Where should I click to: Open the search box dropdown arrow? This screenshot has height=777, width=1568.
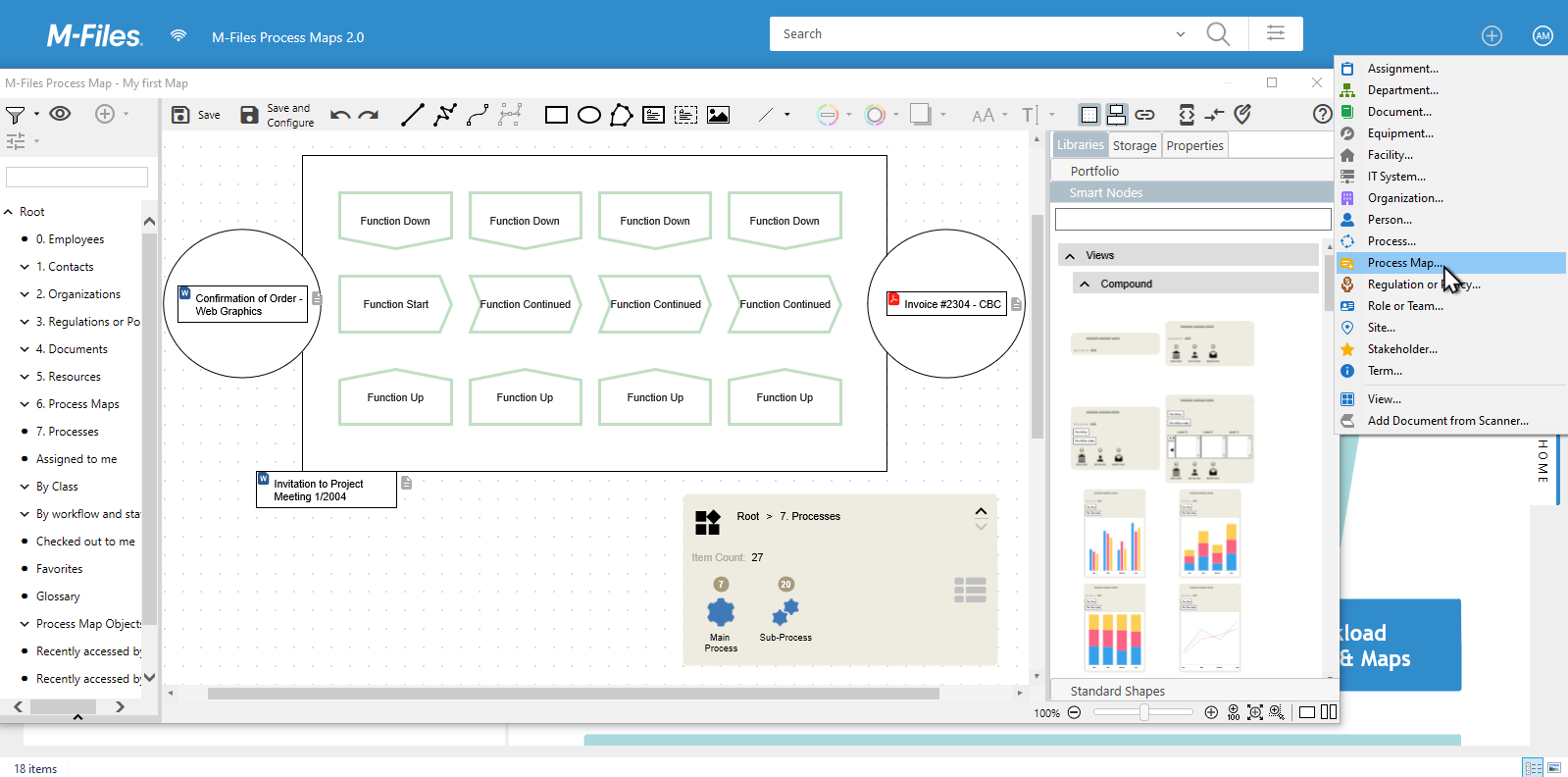pos(1180,34)
